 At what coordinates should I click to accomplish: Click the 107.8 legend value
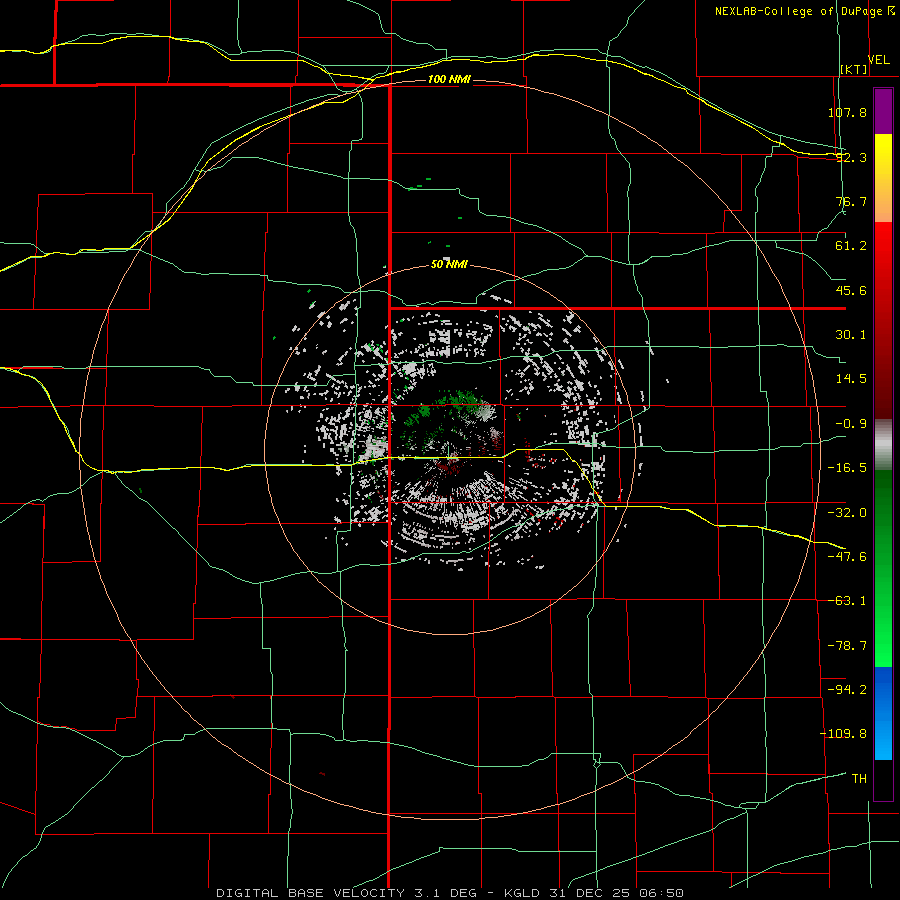point(847,112)
